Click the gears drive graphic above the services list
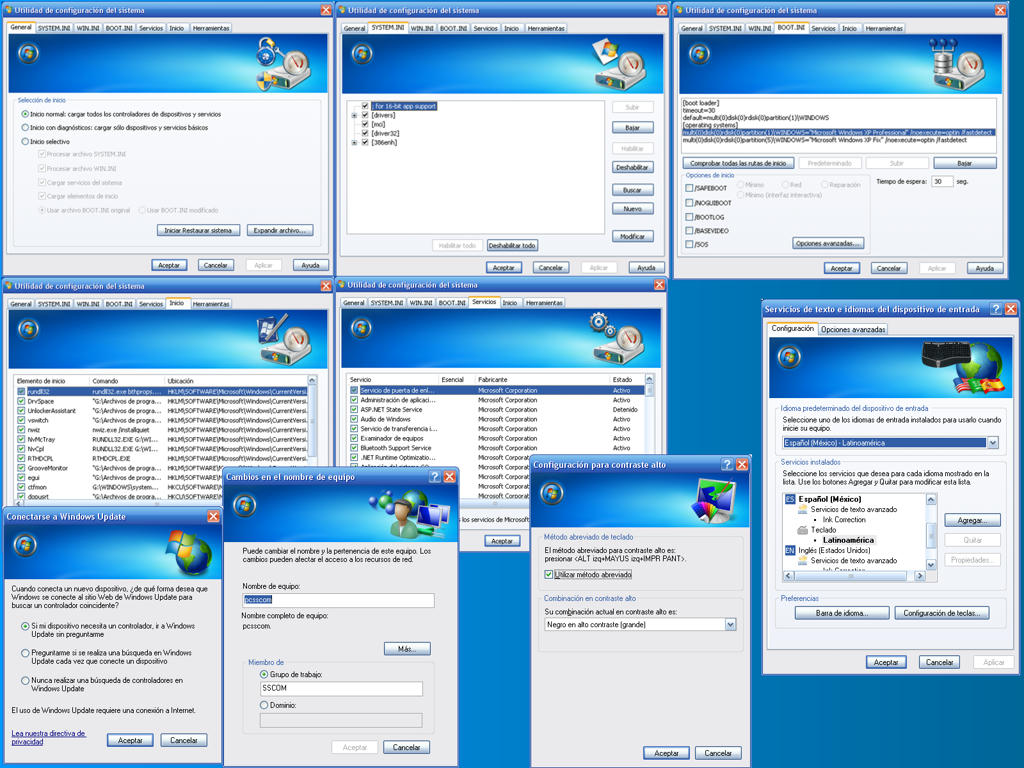The width and height of the screenshot is (1024, 768). [x=616, y=339]
